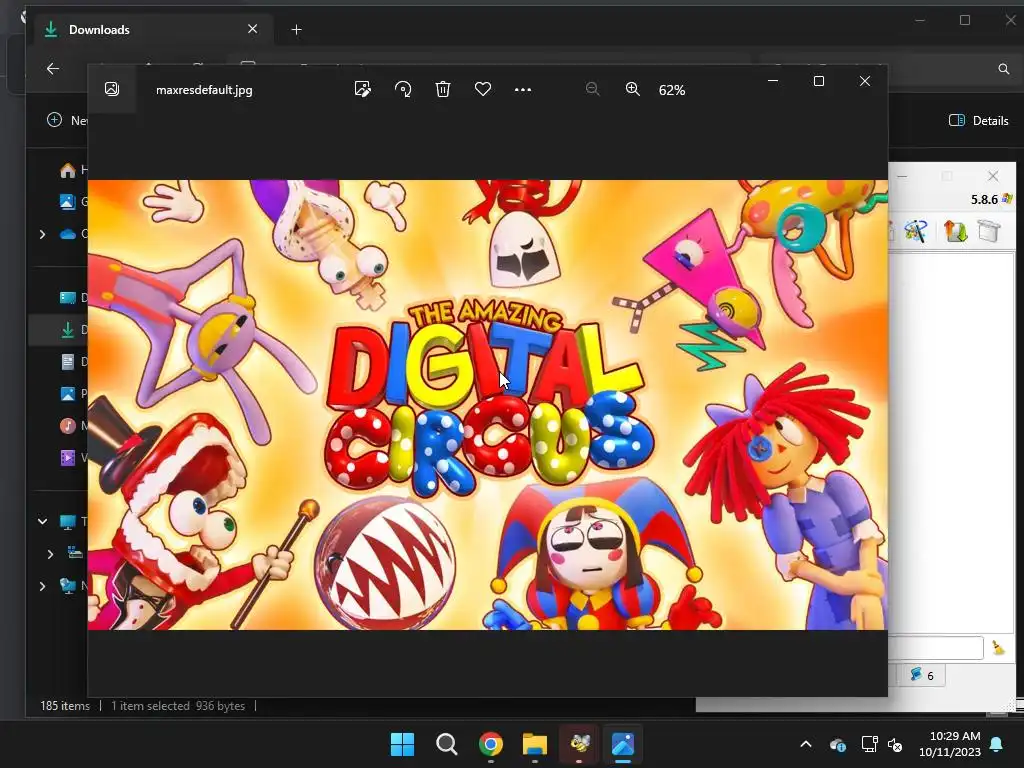Go back in File Explorer
Screen dimensions: 1024x768
pyautogui.click(x=53, y=69)
